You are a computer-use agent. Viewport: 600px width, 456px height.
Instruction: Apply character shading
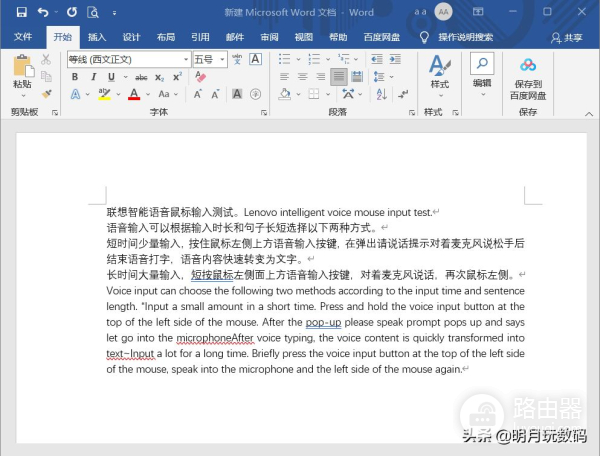237,94
